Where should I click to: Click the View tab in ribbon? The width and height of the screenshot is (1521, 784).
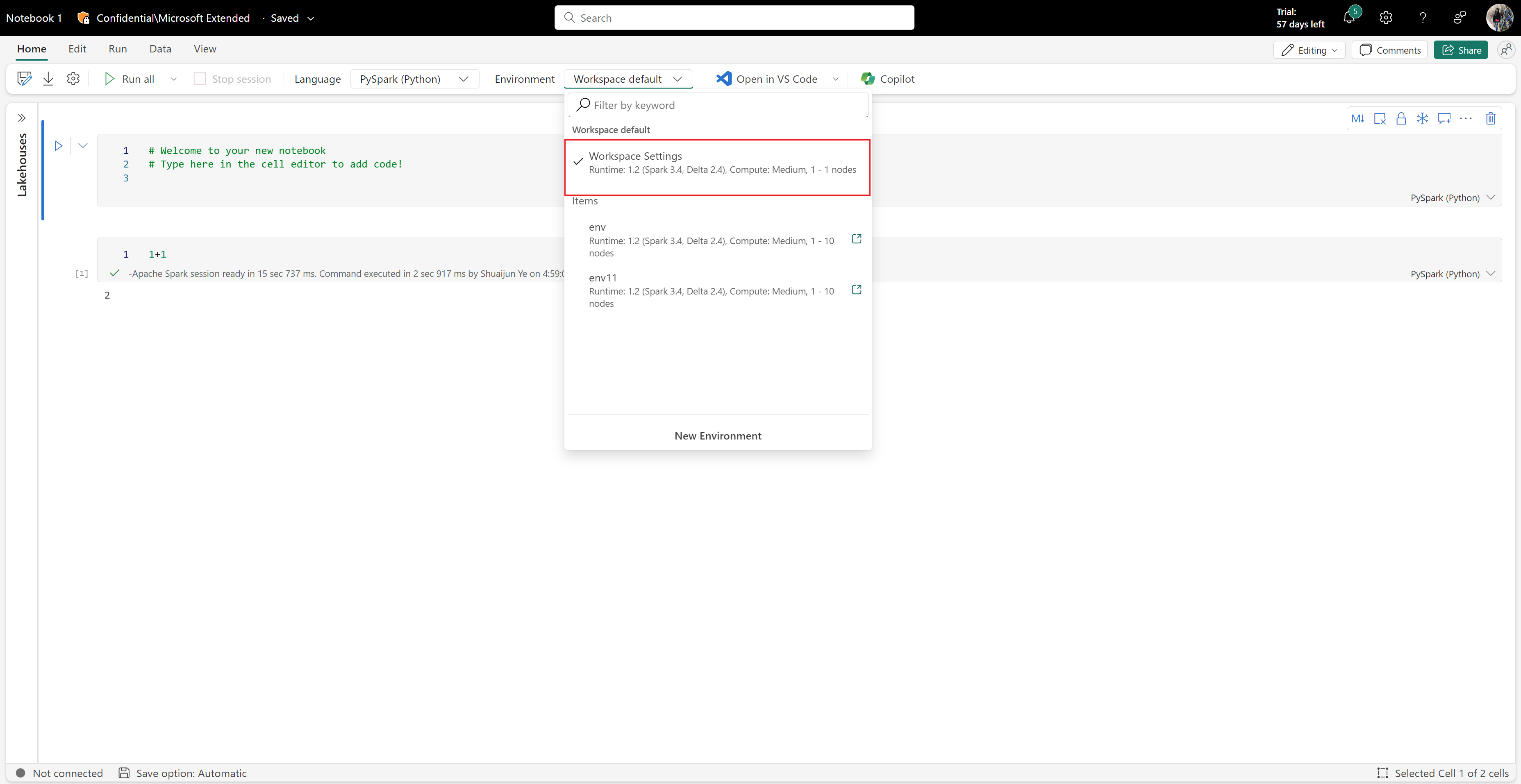click(204, 48)
